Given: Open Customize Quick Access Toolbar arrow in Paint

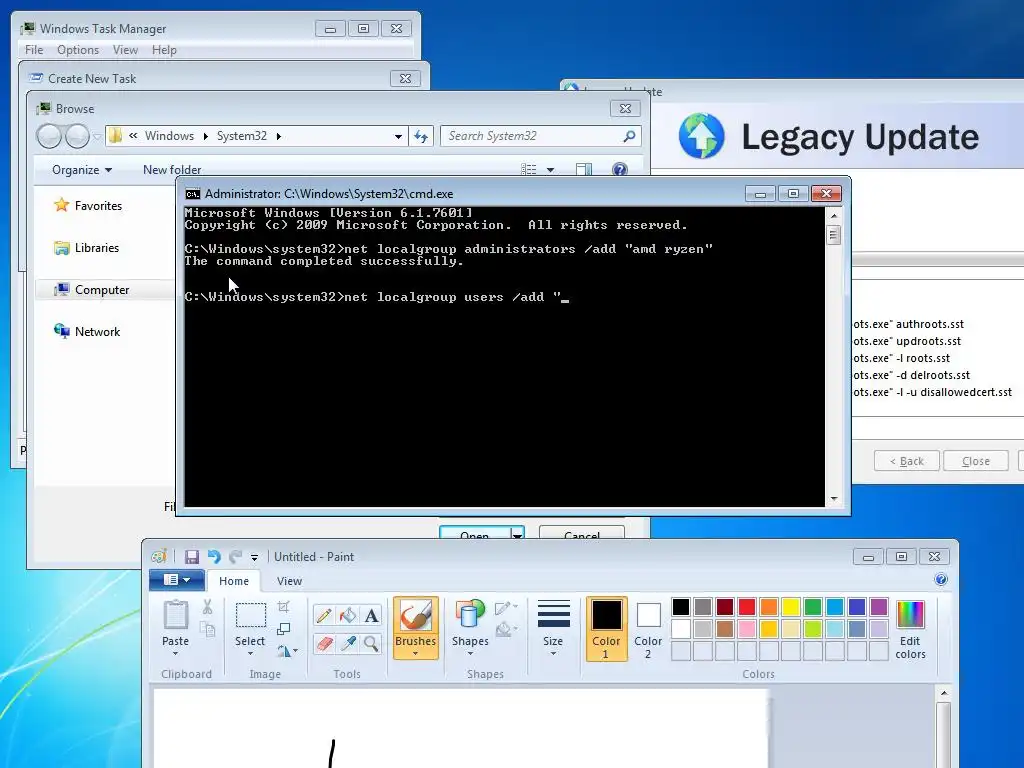Looking at the screenshot, I should coord(254,557).
